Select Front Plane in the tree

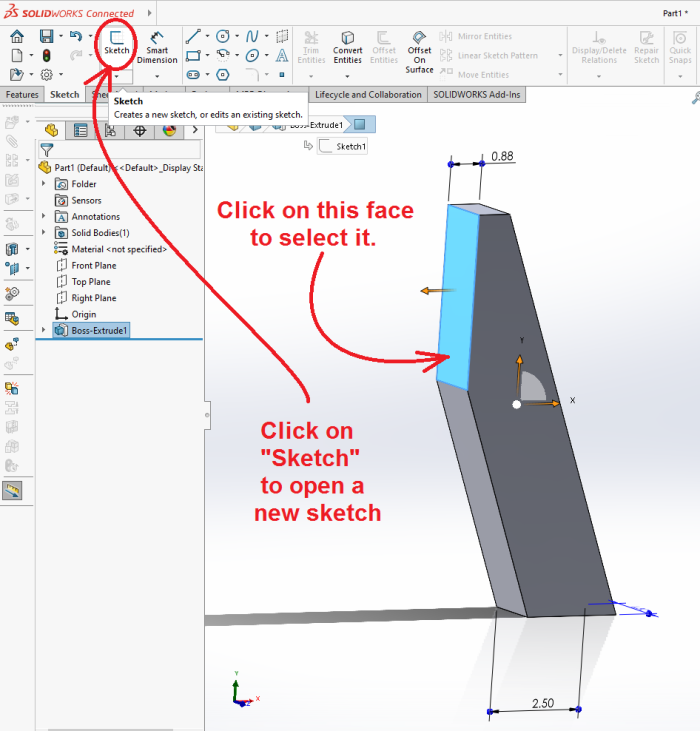(x=93, y=265)
